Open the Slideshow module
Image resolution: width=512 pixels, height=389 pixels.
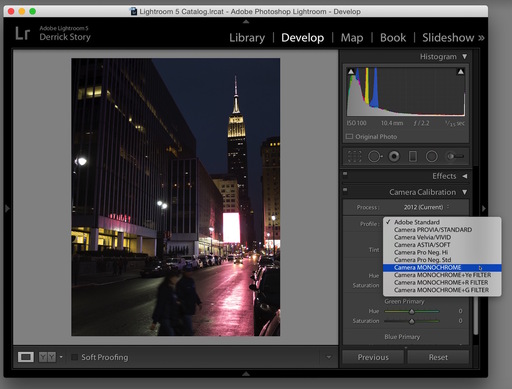(x=448, y=38)
